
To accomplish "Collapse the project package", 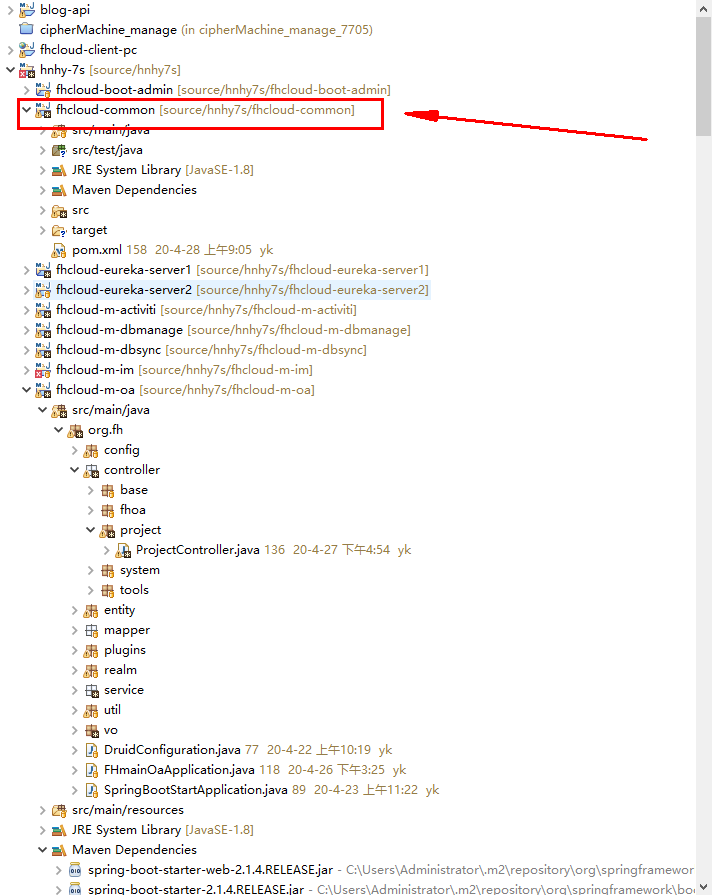I will (x=90, y=530).
